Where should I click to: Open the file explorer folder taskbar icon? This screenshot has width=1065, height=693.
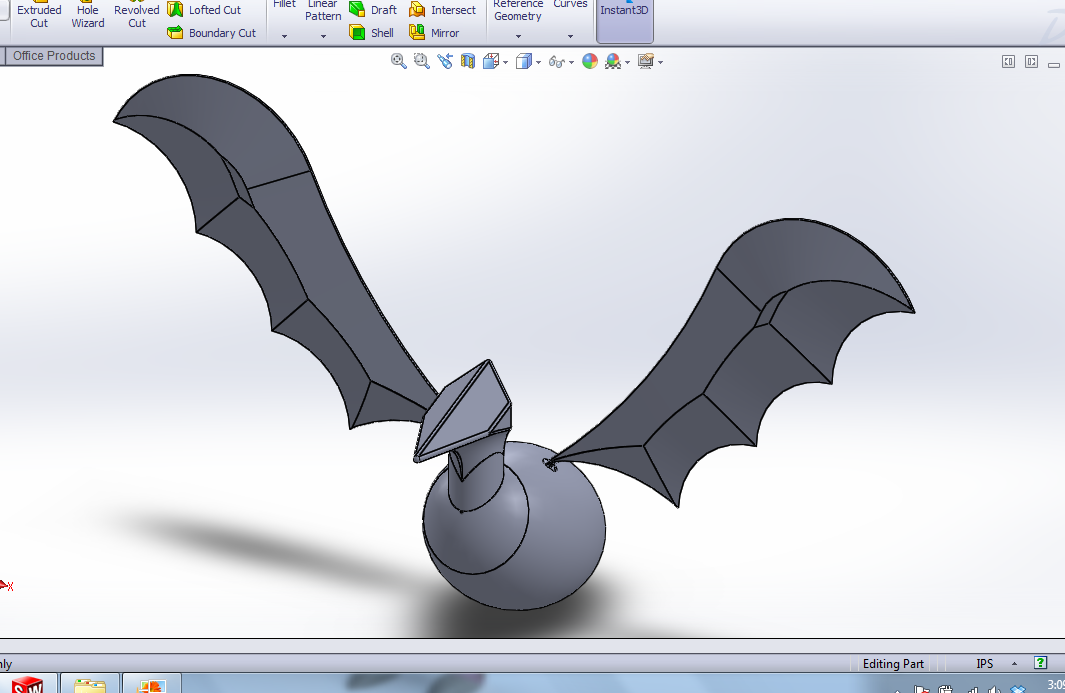tap(90, 683)
